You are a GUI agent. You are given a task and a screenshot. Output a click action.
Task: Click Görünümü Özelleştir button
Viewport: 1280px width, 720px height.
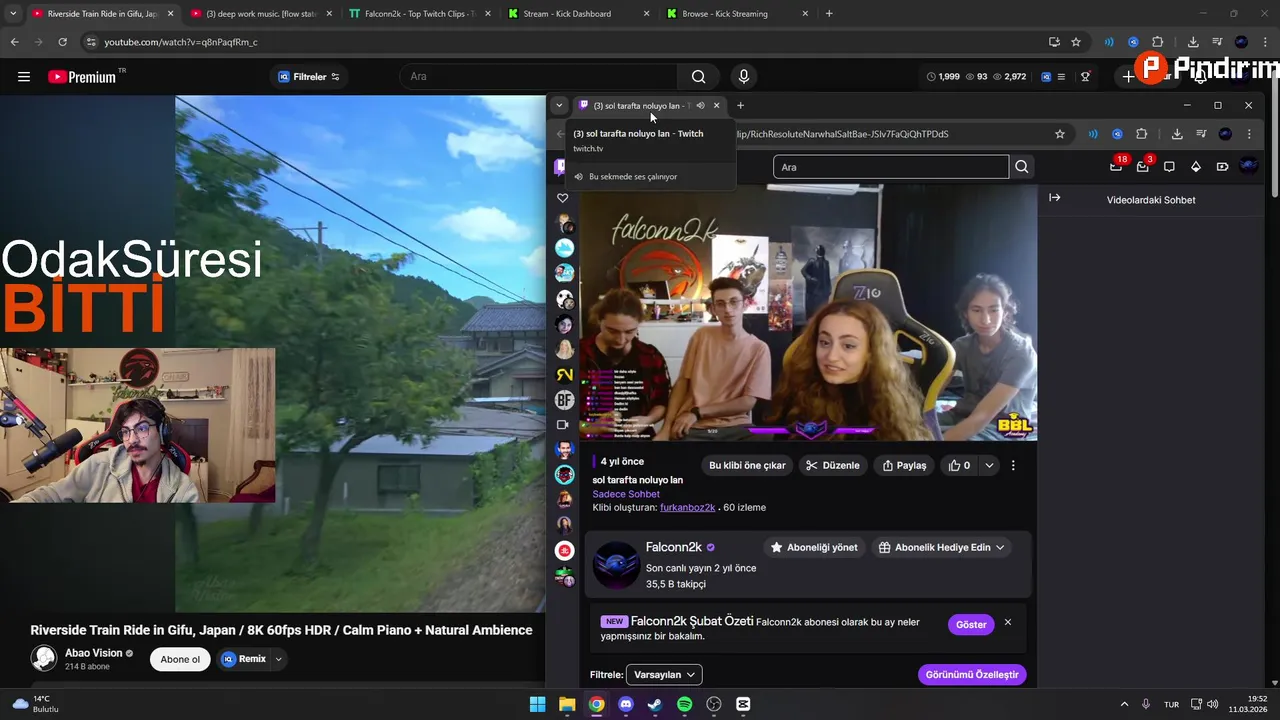point(972,675)
